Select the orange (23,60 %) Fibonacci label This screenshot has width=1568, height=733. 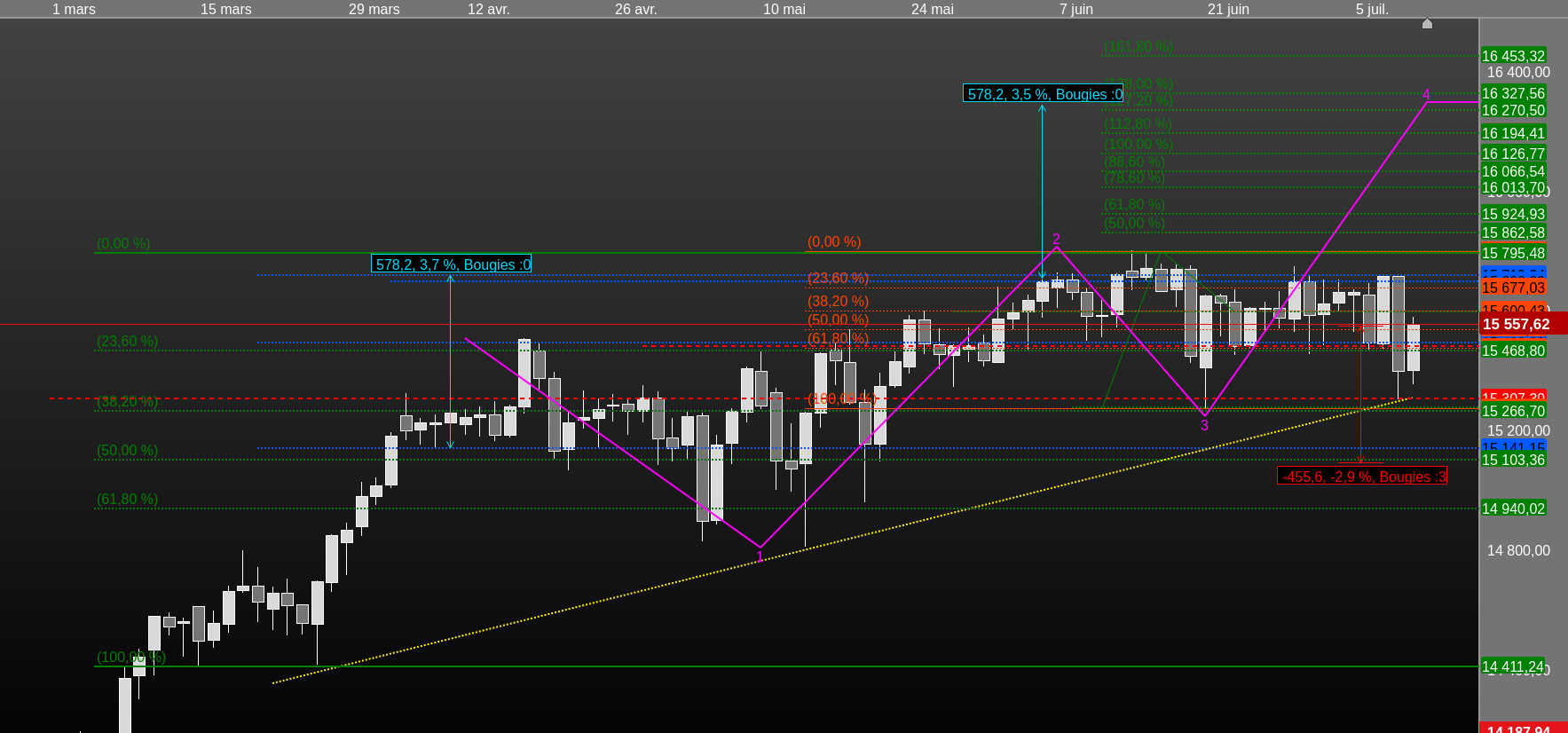(x=838, y=278)
